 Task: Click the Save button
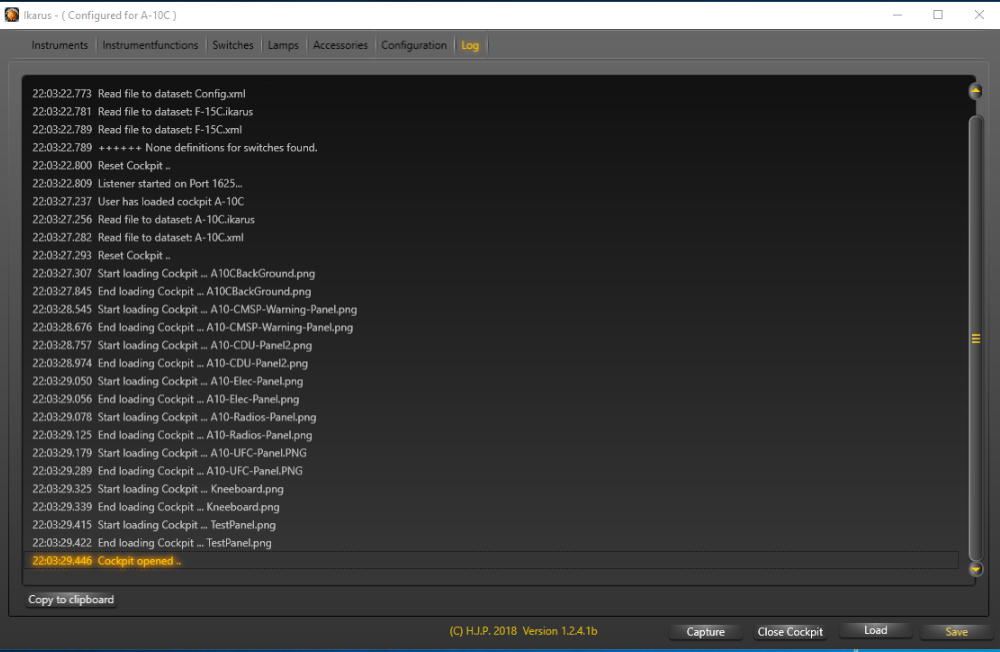tap(956, 632)
